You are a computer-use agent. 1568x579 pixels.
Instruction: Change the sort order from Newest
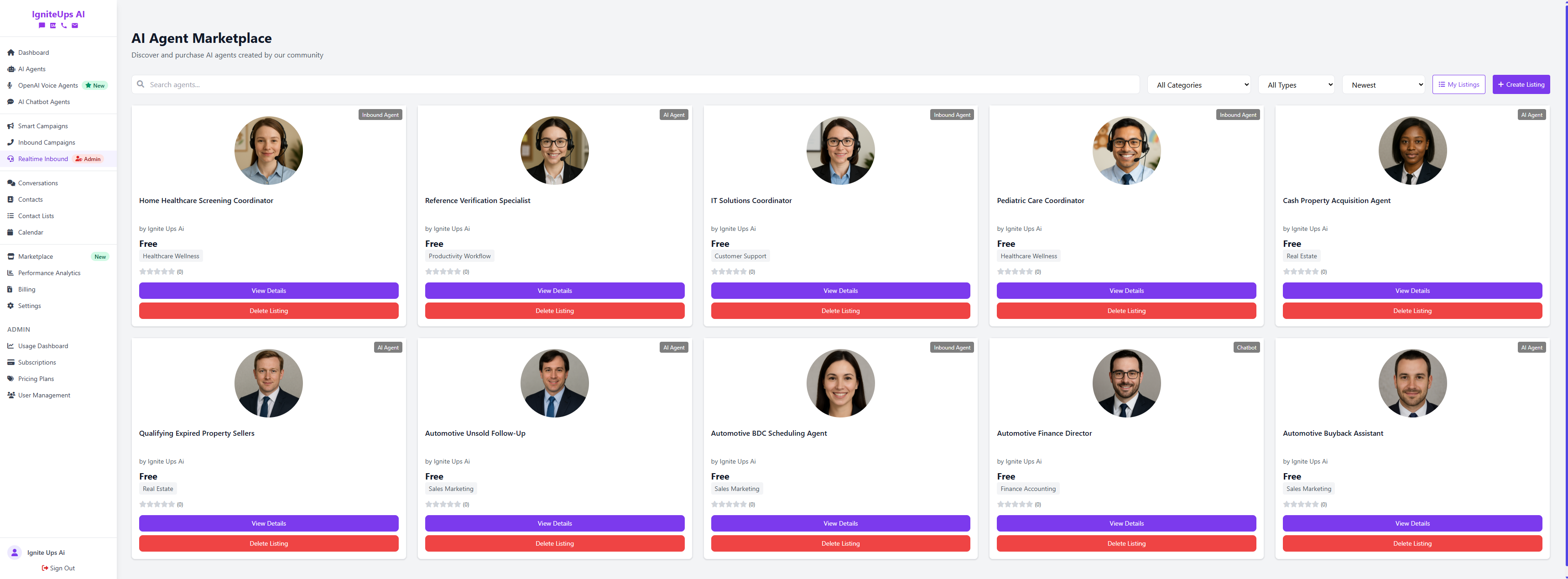1384,84
